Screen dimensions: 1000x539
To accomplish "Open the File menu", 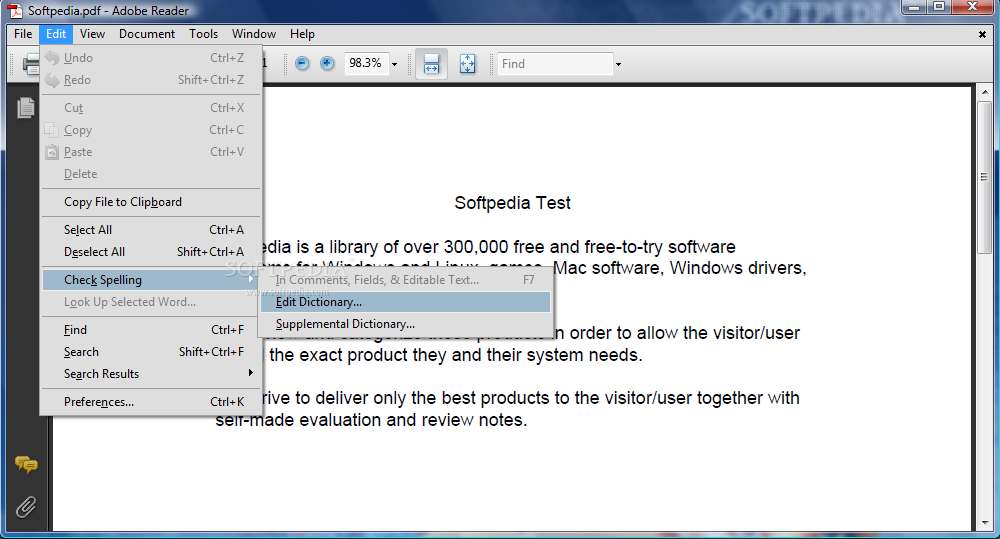I will (x=23, y=34).
